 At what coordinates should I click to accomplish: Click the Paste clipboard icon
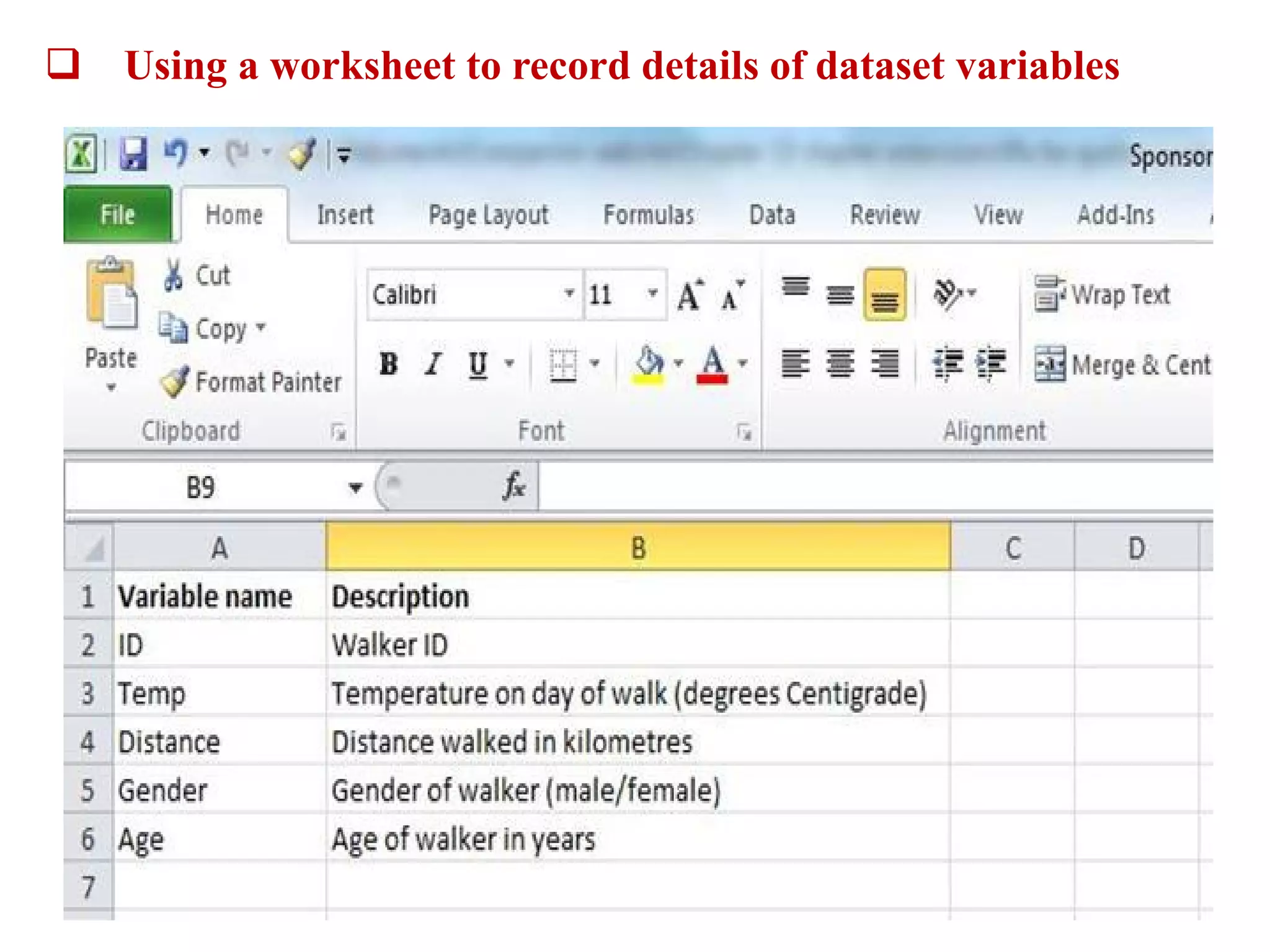(x=112, y=294)
